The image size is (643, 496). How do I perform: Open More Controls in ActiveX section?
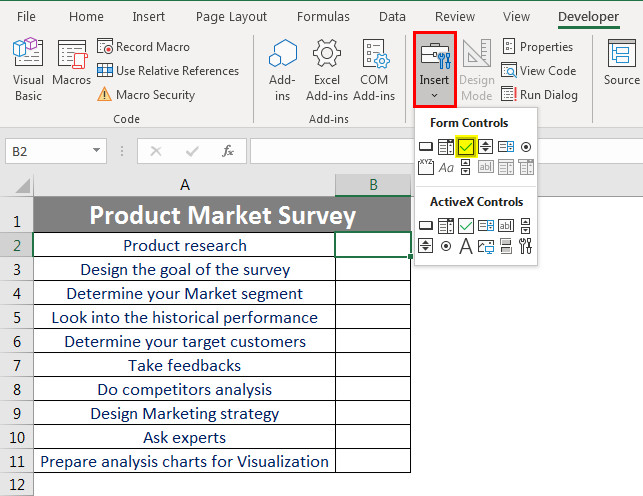click(x=526, y=246)
